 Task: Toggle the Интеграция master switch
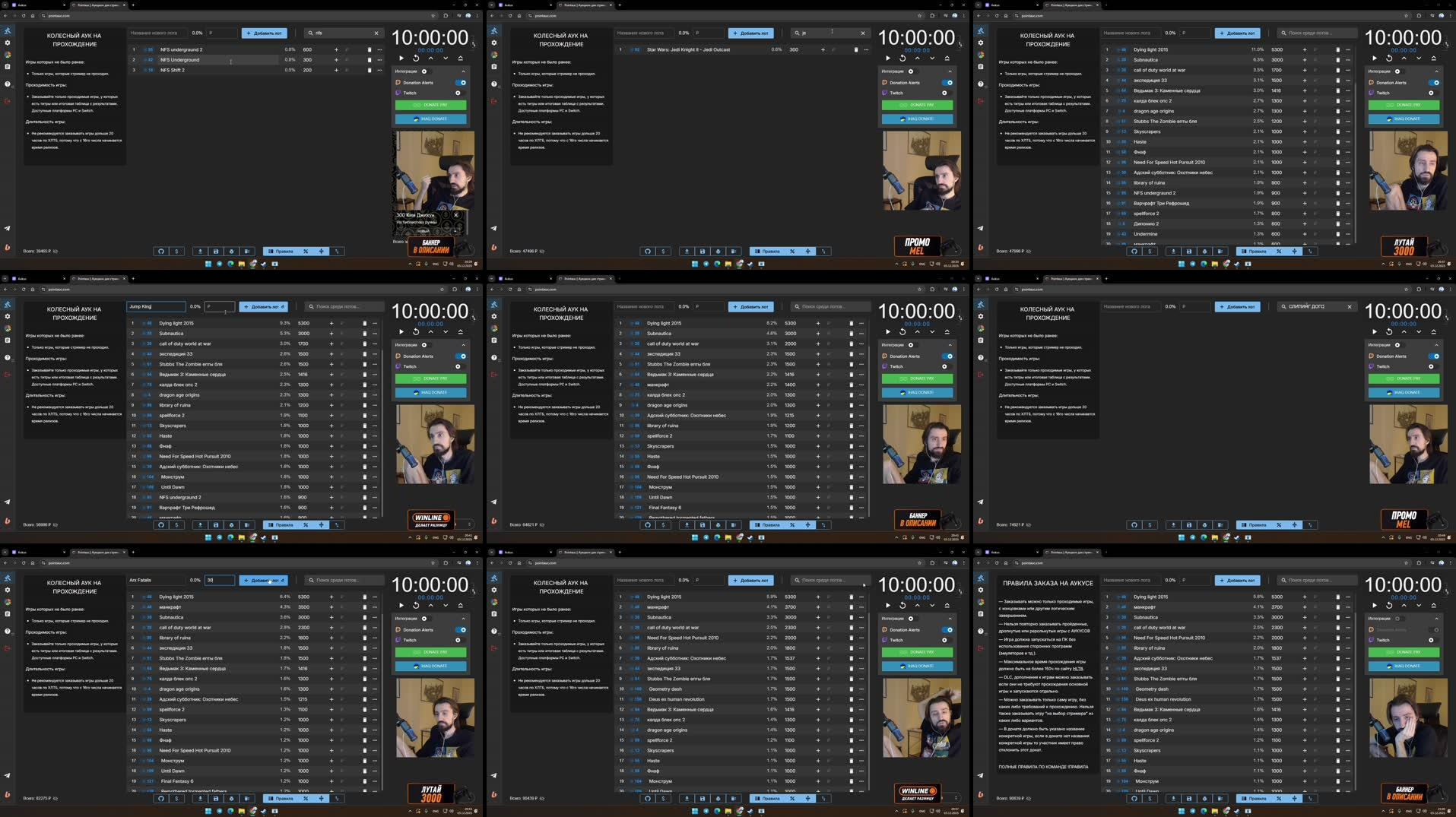424,71
